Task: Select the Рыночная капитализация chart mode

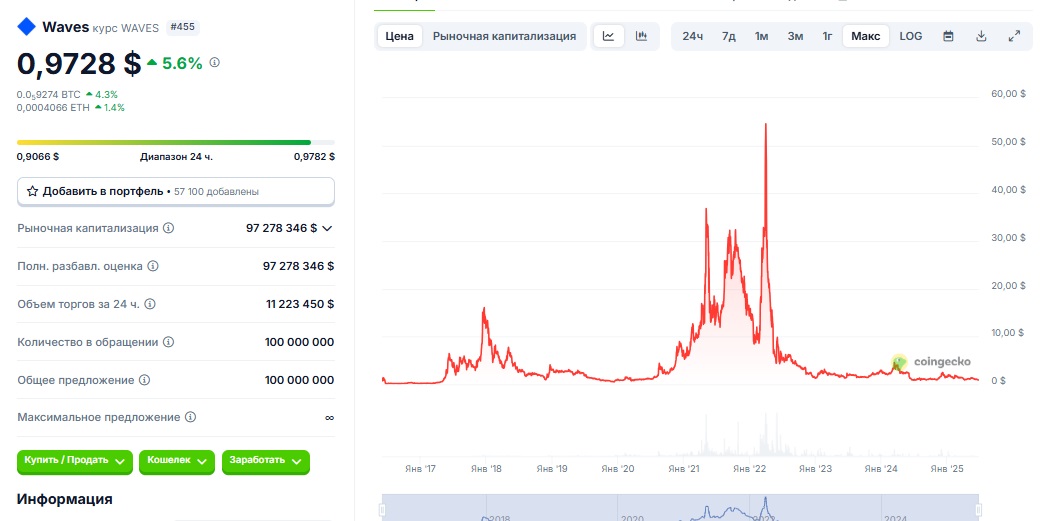Action: tap(504, 36)
